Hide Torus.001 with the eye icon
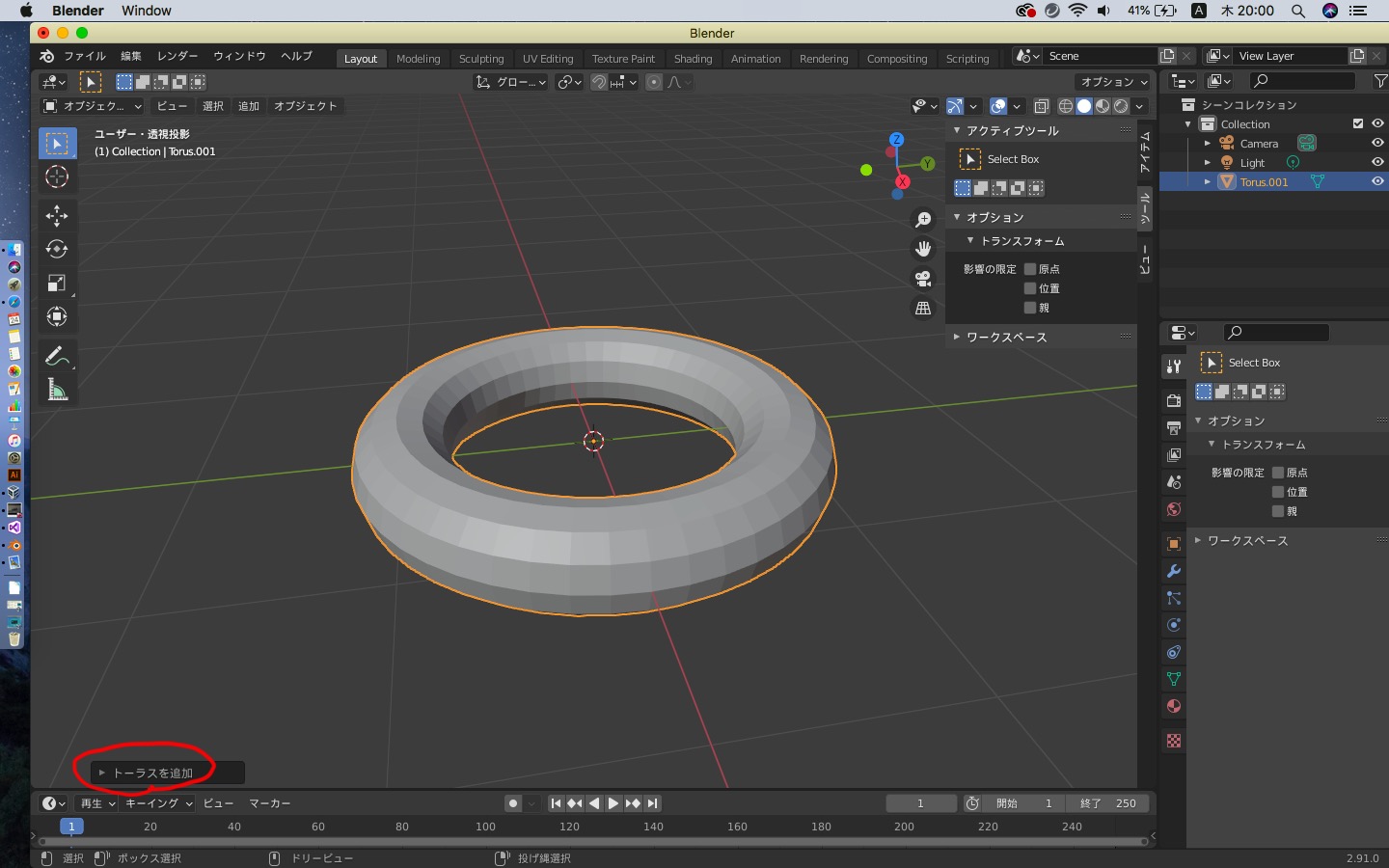Viewport: 1389px width, 868px height. click(1377, 181)
